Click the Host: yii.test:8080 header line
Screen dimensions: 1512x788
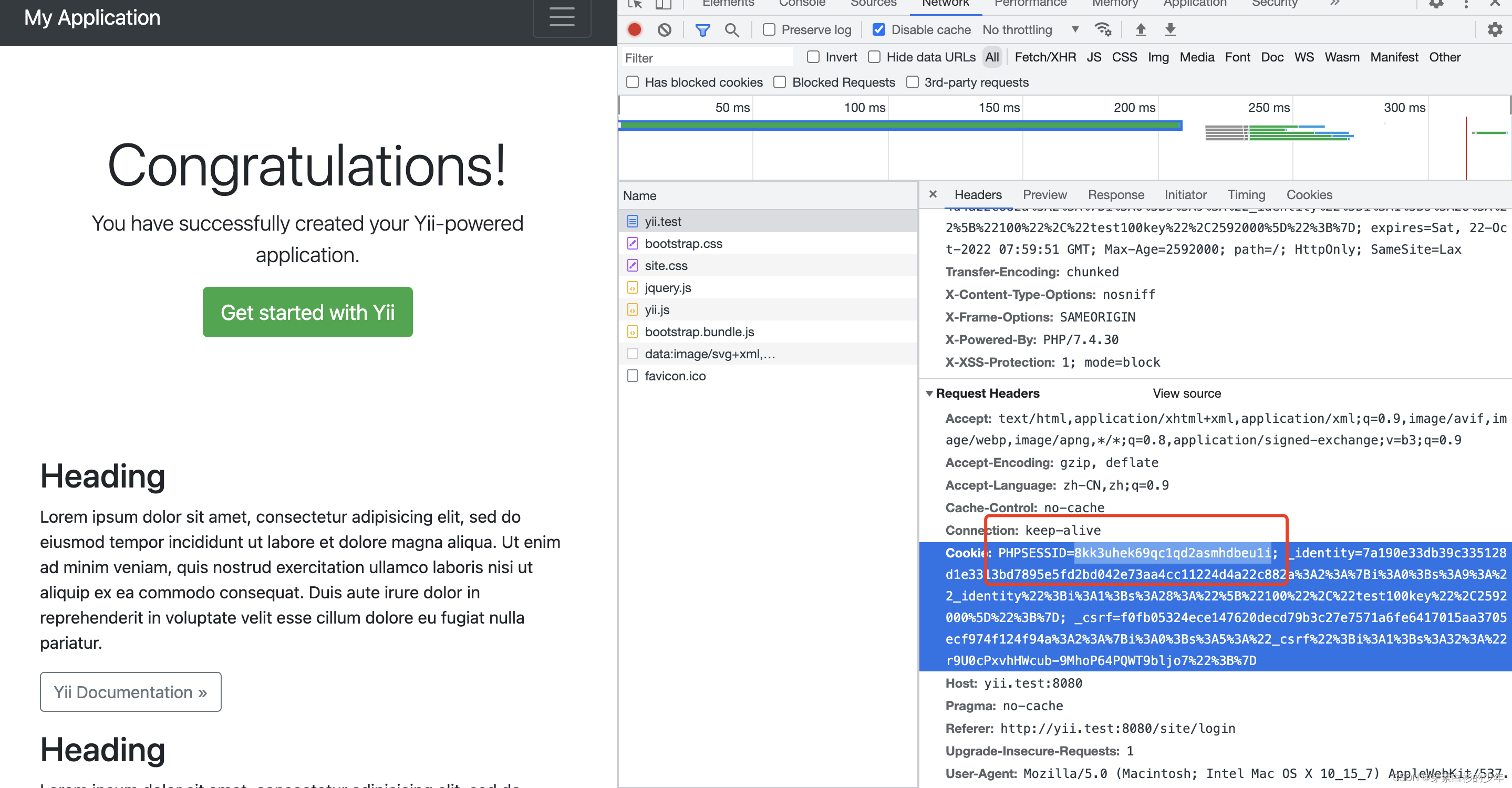tap(1013, 683)
